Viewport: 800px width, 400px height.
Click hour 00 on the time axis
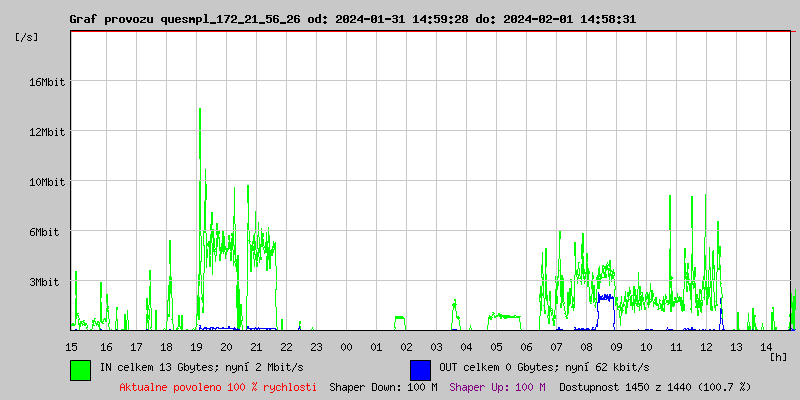tap(346, 346)
